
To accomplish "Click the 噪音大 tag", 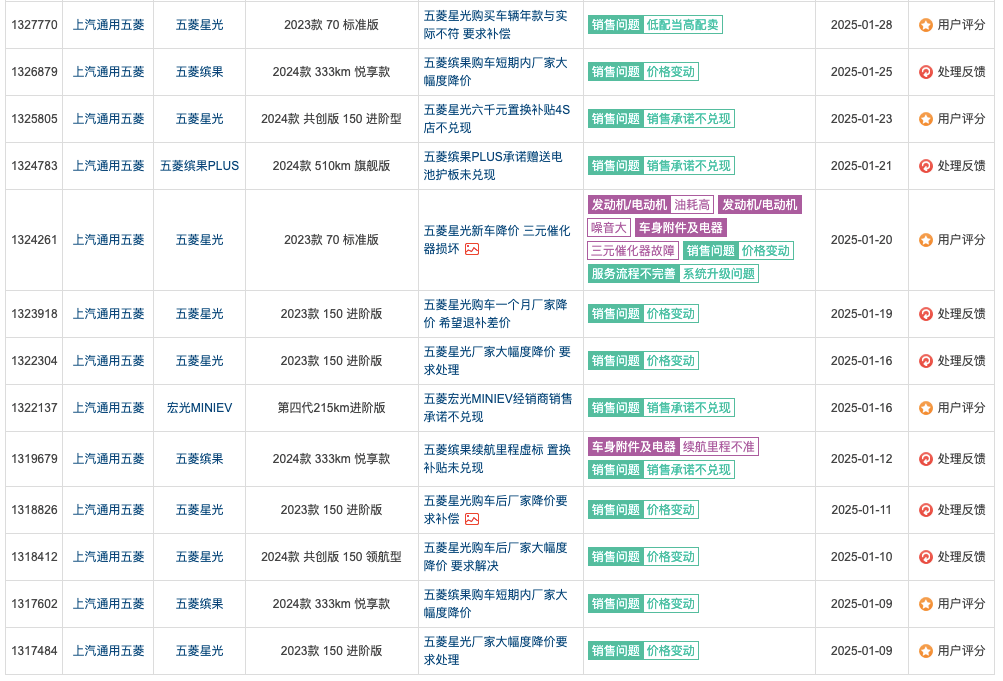I will [x=609, y=228].
